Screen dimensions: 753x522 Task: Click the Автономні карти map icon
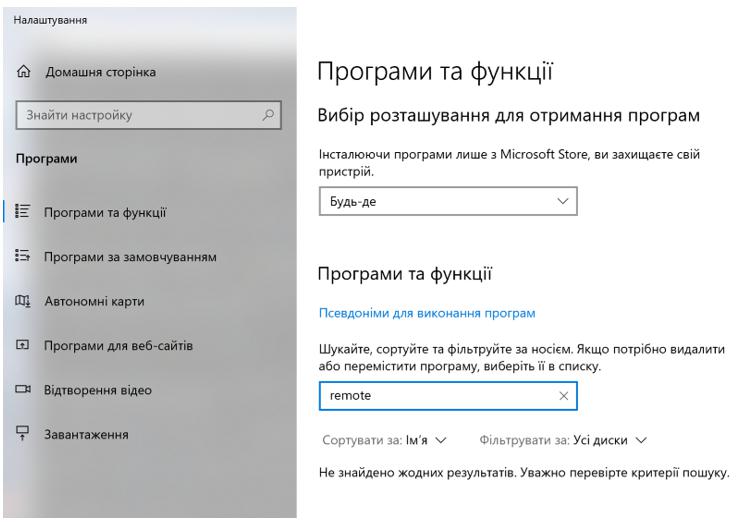pyautogui.click(x=21, y=301)
